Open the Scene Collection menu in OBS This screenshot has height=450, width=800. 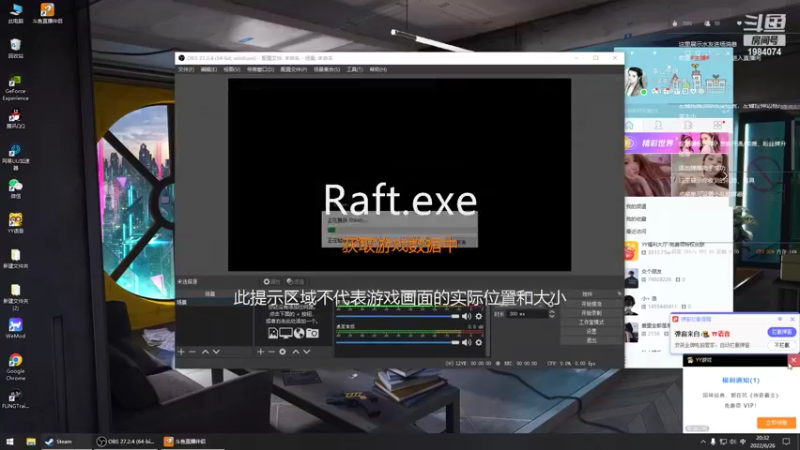(x=327, y=69)
